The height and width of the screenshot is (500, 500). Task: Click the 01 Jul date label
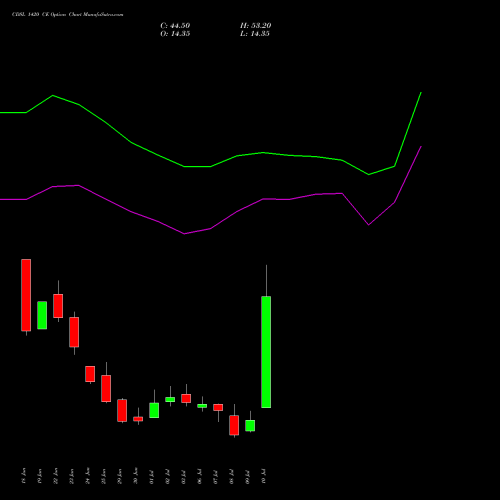[x=152, y=476]
